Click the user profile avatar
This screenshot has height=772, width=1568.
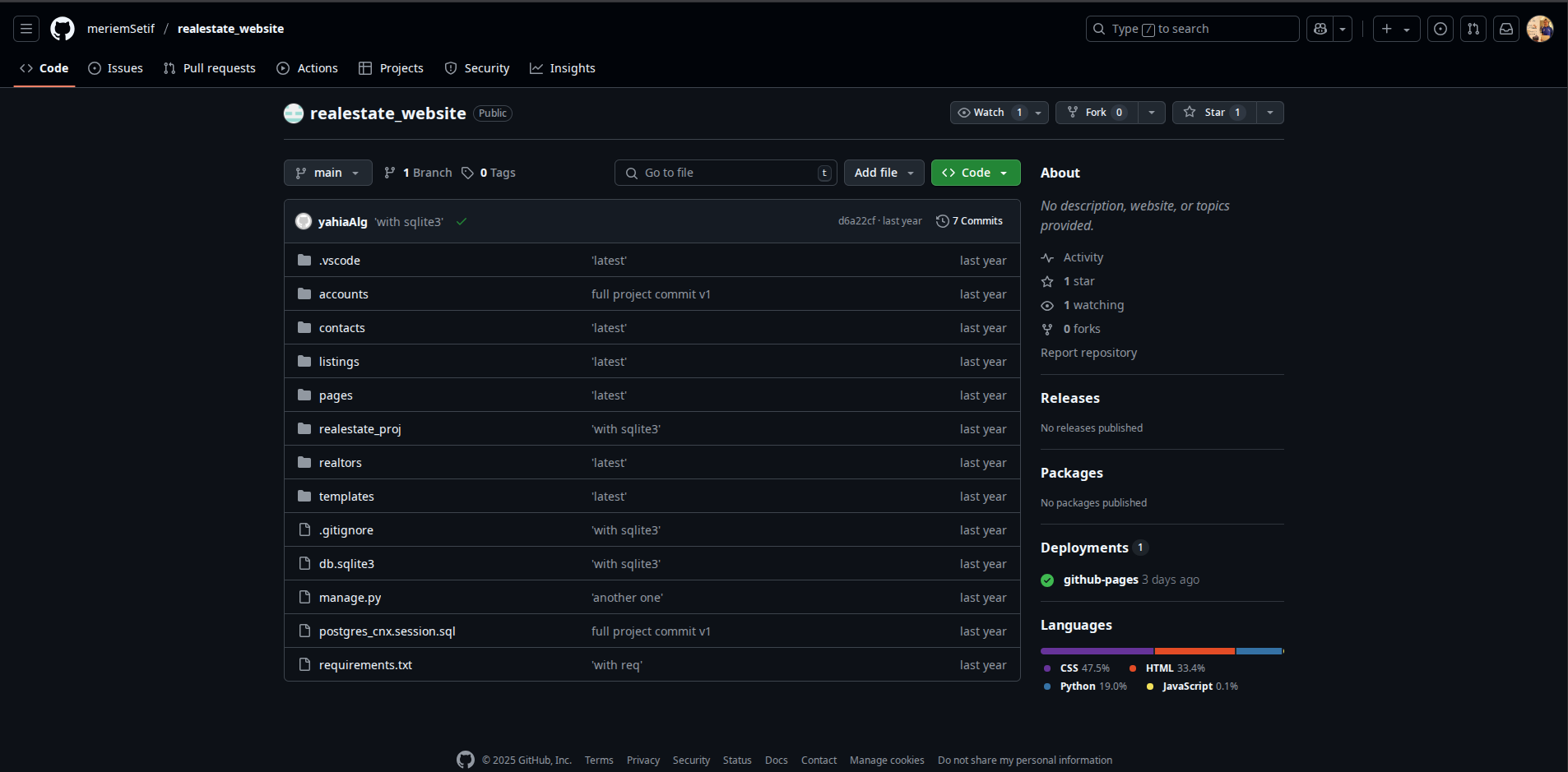pos(1539,29)
